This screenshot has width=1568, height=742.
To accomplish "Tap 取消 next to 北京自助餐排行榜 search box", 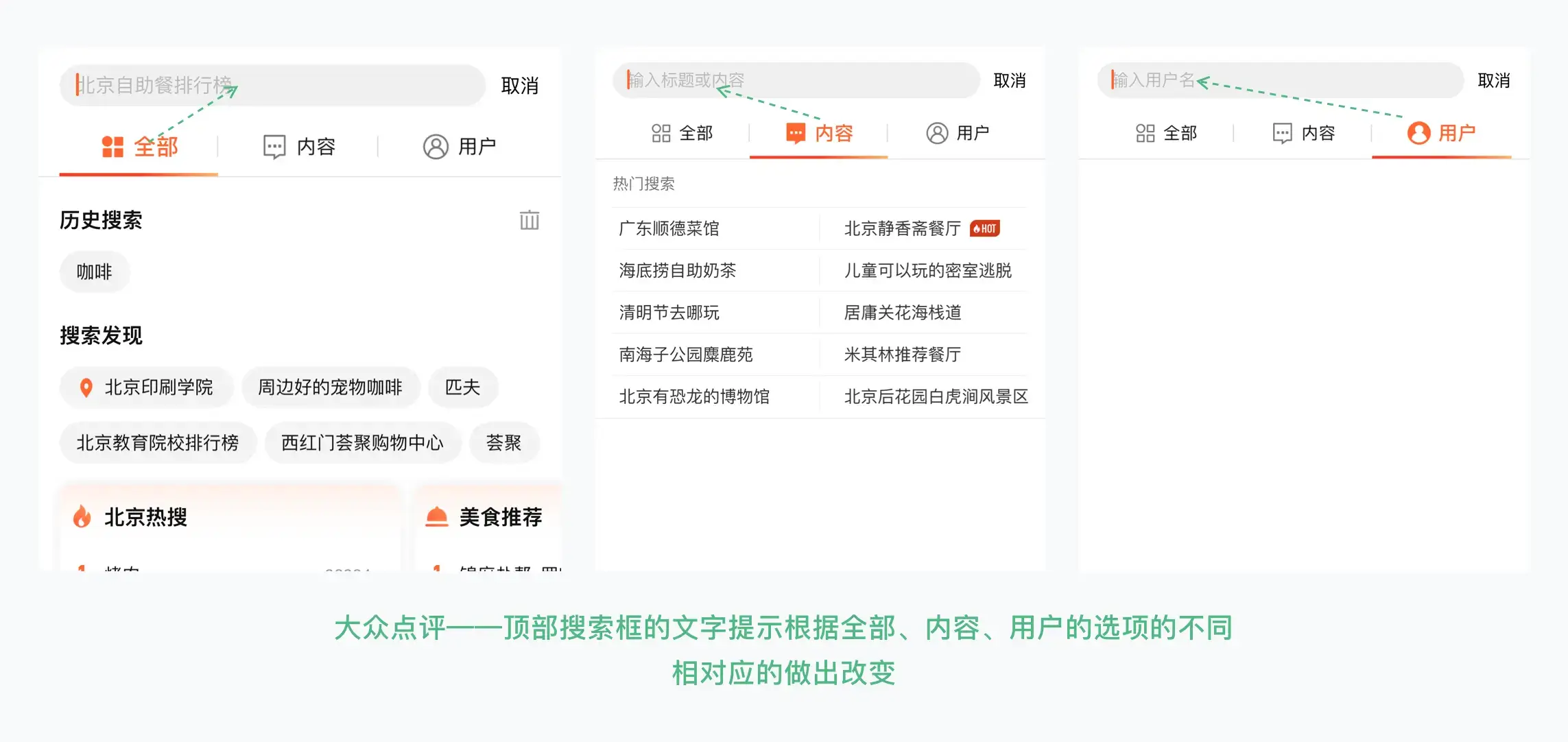I will (x=519, y=86).
